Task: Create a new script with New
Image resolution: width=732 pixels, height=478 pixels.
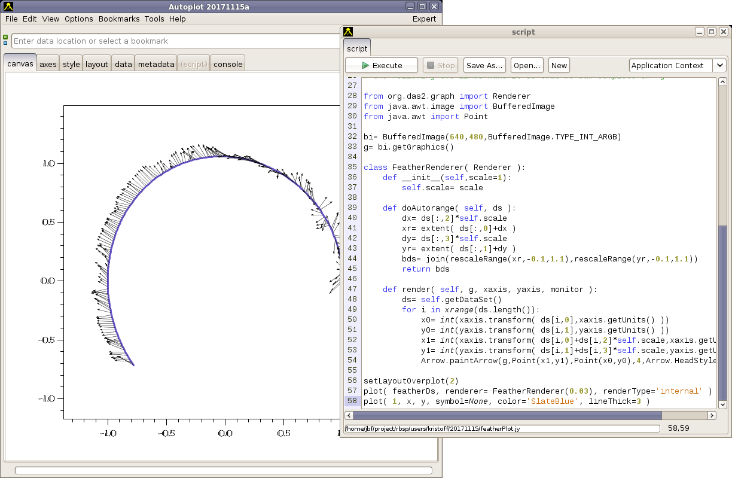Action: tap(559, 66)
